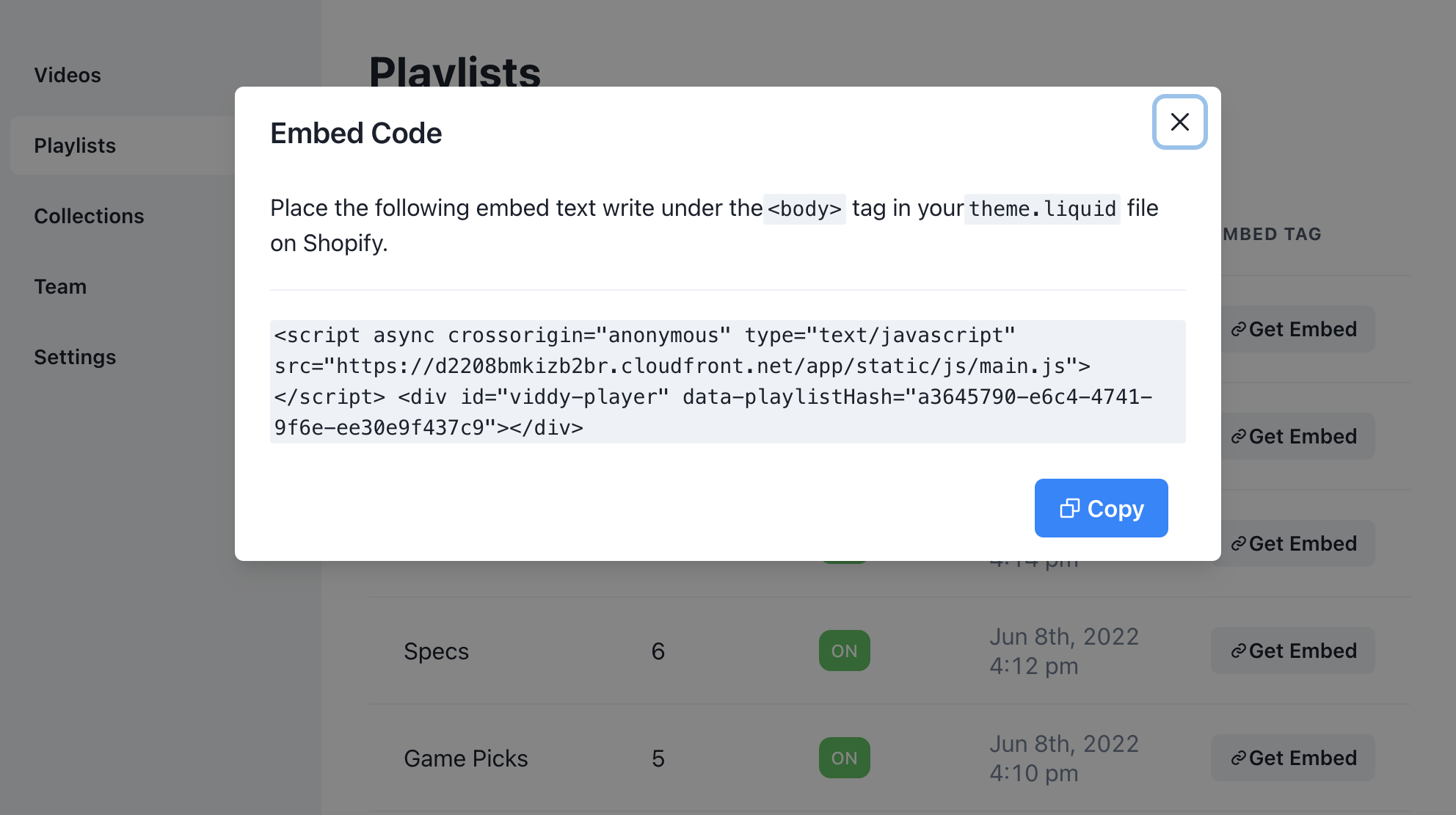Toggle the ON status for Game Picks
1456x815 pixels.
(844, 758)
